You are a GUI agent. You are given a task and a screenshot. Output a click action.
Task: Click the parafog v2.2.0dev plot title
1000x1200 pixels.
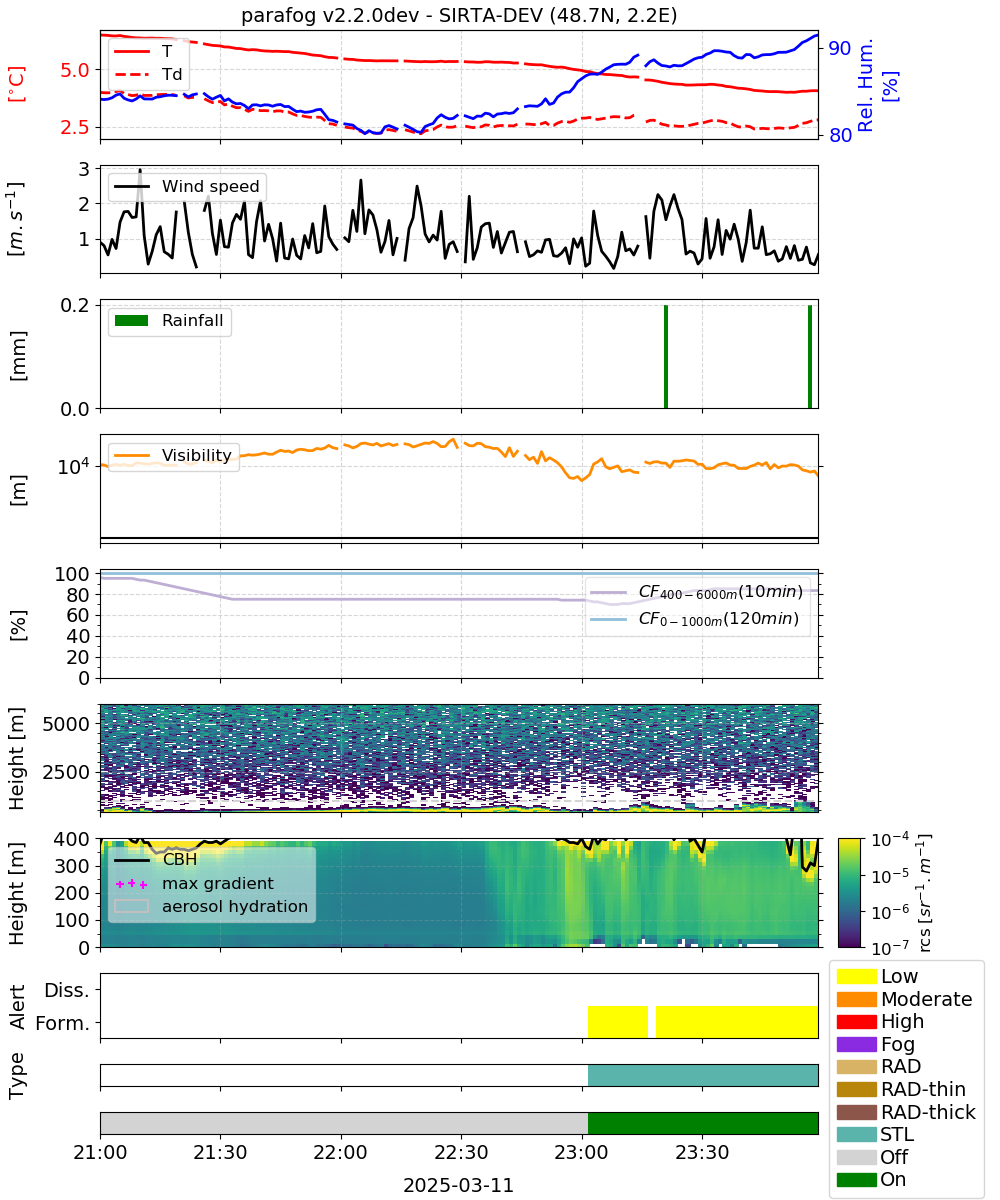(x=458, y=16)
